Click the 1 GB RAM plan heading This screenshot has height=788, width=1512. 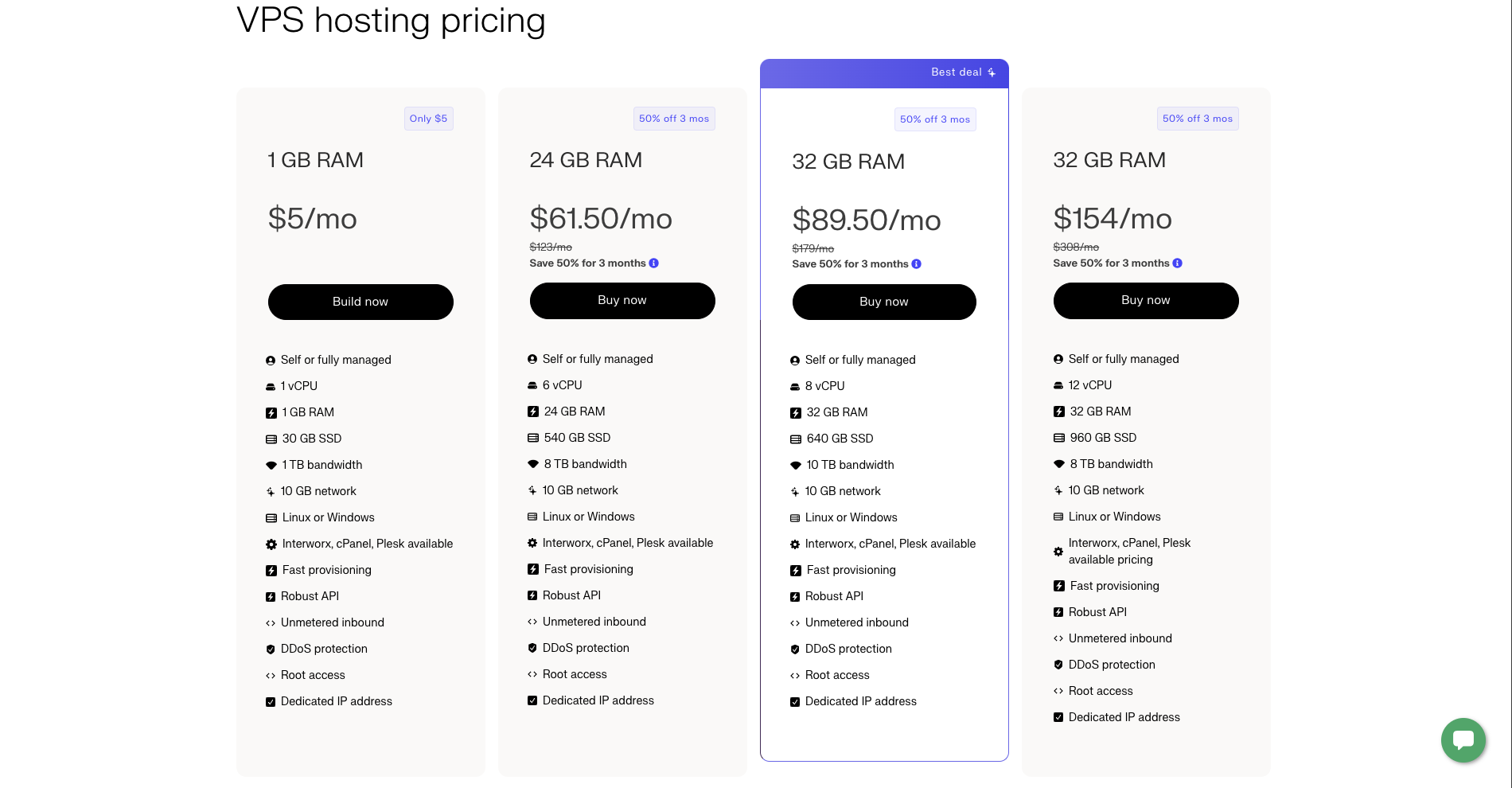tap(315, 160)
